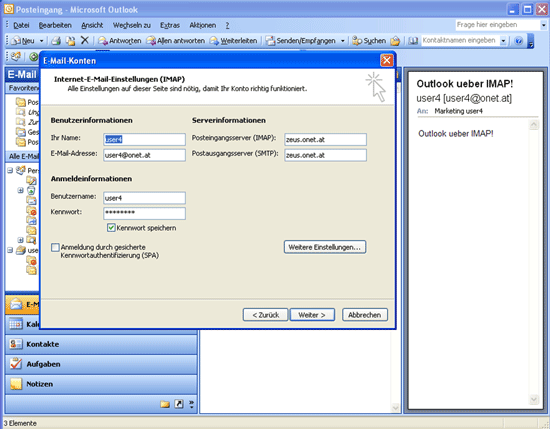Open the configure buttons chevron below Notizen
550x429 pixels.
tap(191, 404)
